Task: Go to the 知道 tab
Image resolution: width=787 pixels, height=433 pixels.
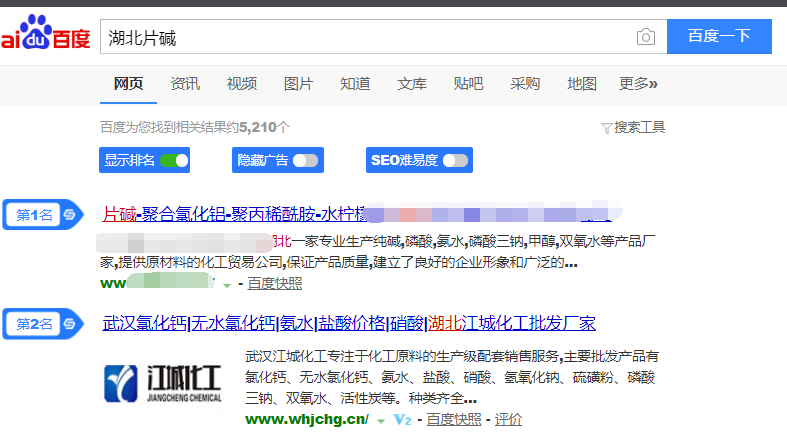Action: point(355,83)
